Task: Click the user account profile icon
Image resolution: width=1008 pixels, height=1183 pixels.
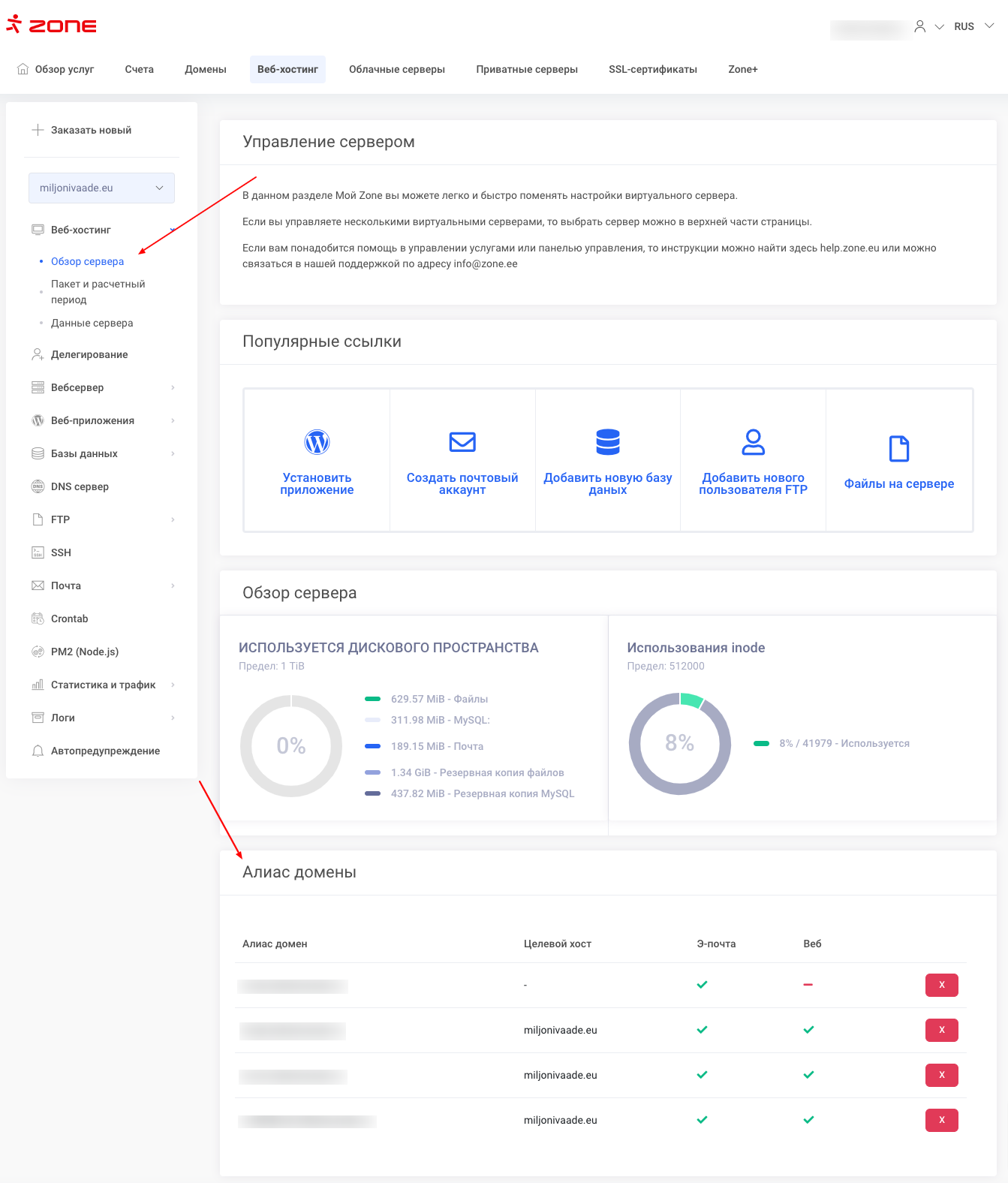Action: pos(919,26)
